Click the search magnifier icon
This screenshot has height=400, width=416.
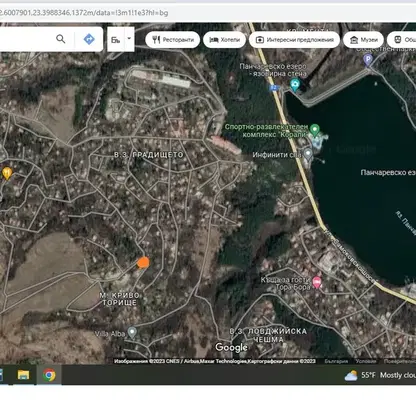[61, 39]
